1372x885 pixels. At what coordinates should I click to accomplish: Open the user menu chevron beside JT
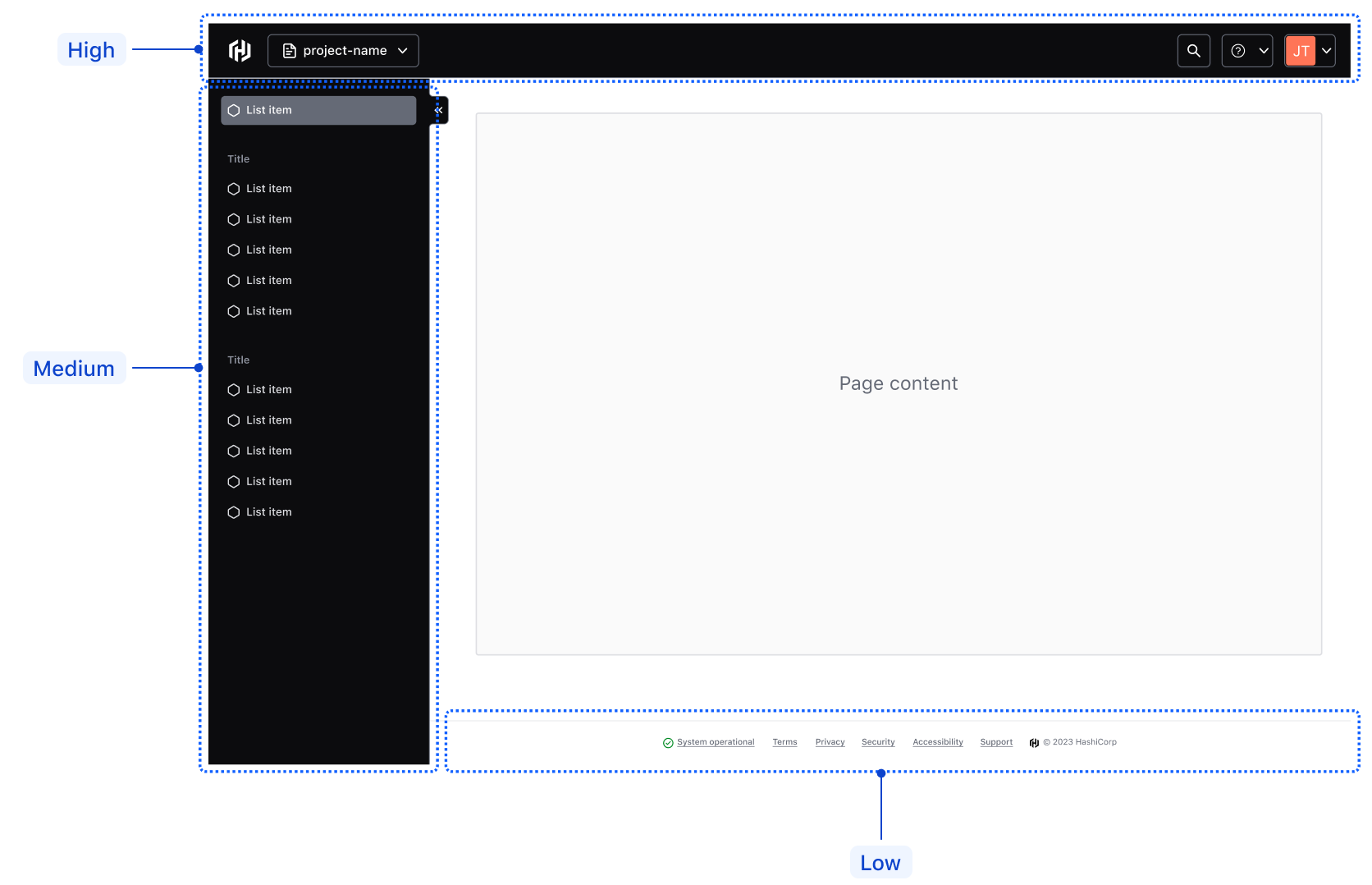1326,51
